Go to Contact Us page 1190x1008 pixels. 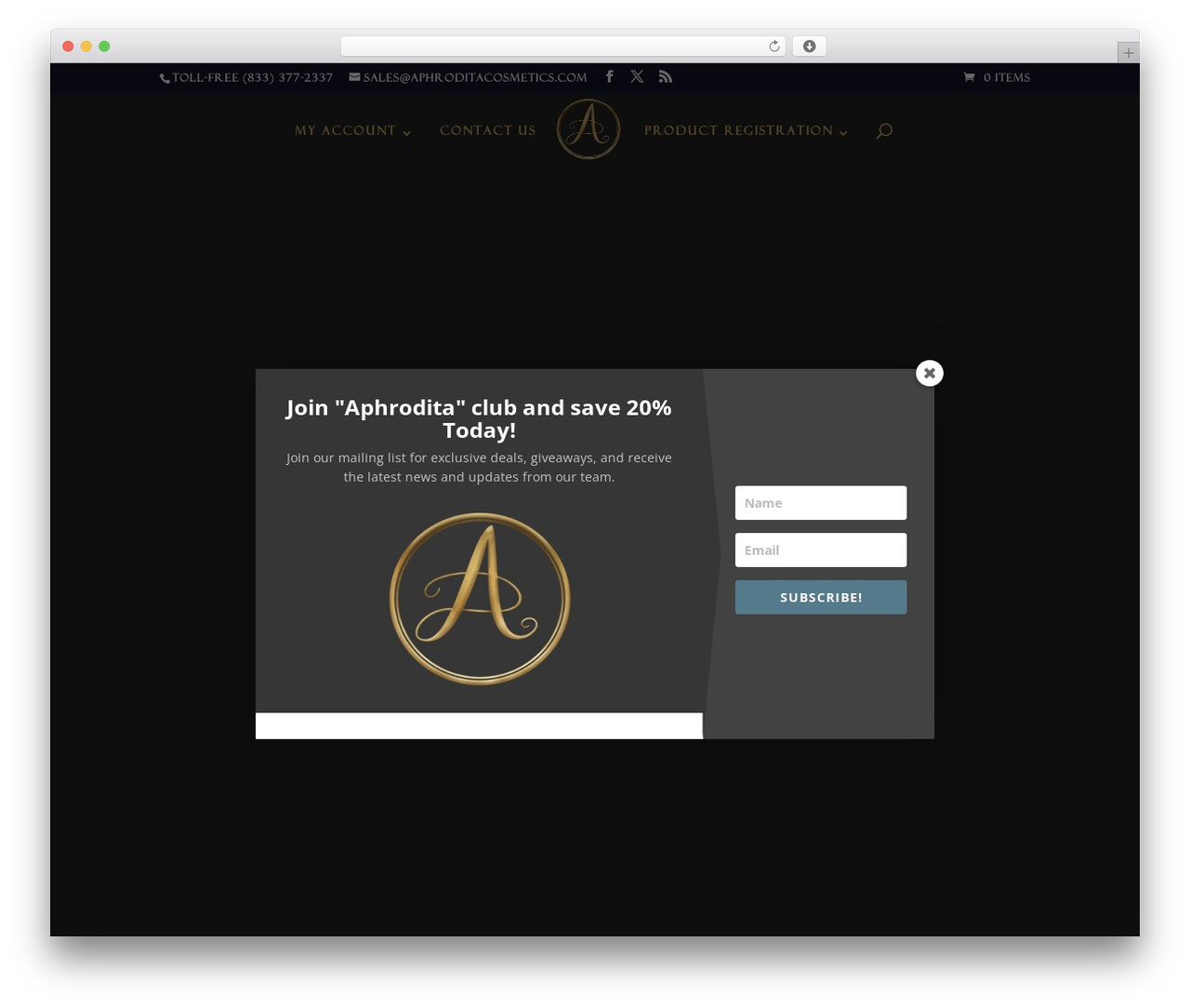pyautogui.click(x=488, y=130)
